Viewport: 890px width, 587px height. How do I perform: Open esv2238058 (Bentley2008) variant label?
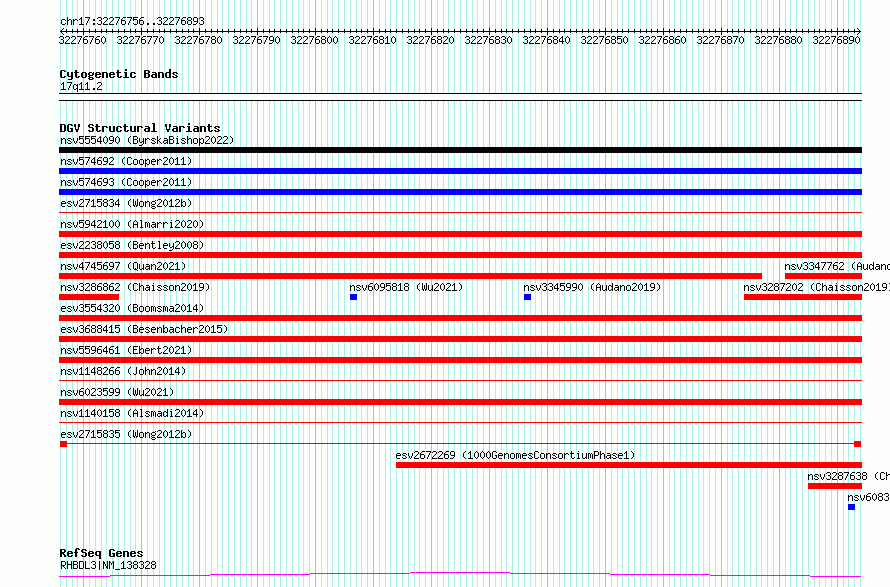pos(132,245)
